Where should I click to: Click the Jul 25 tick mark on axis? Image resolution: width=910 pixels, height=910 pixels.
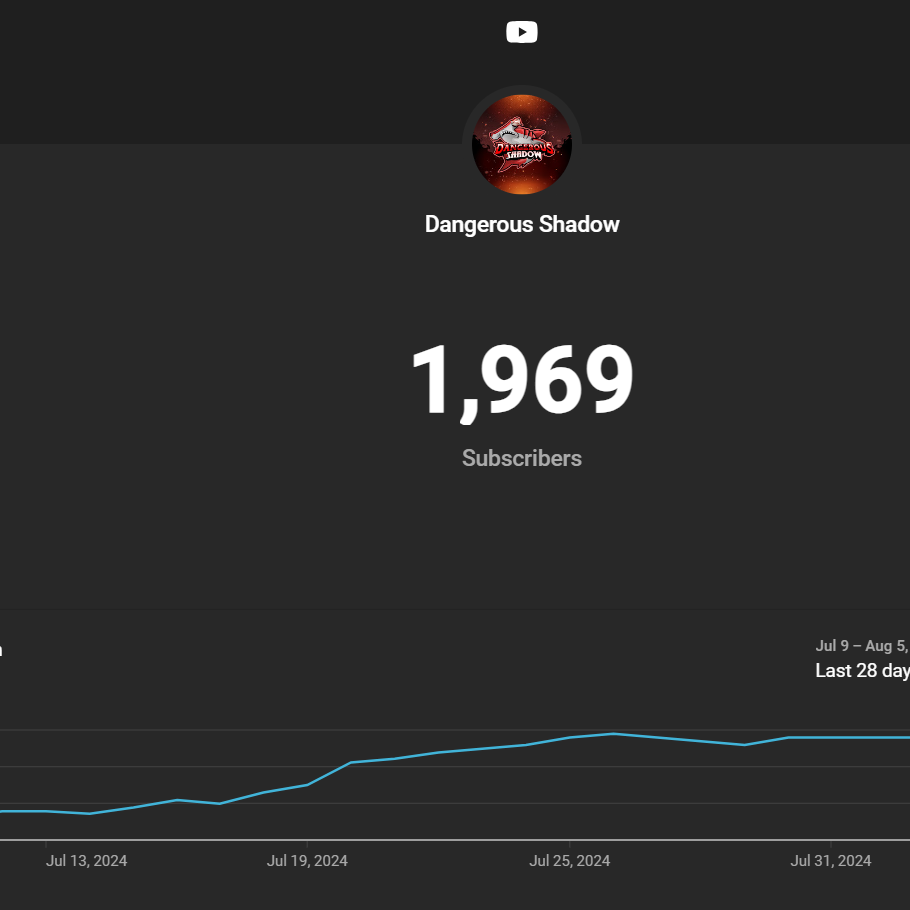569,843
